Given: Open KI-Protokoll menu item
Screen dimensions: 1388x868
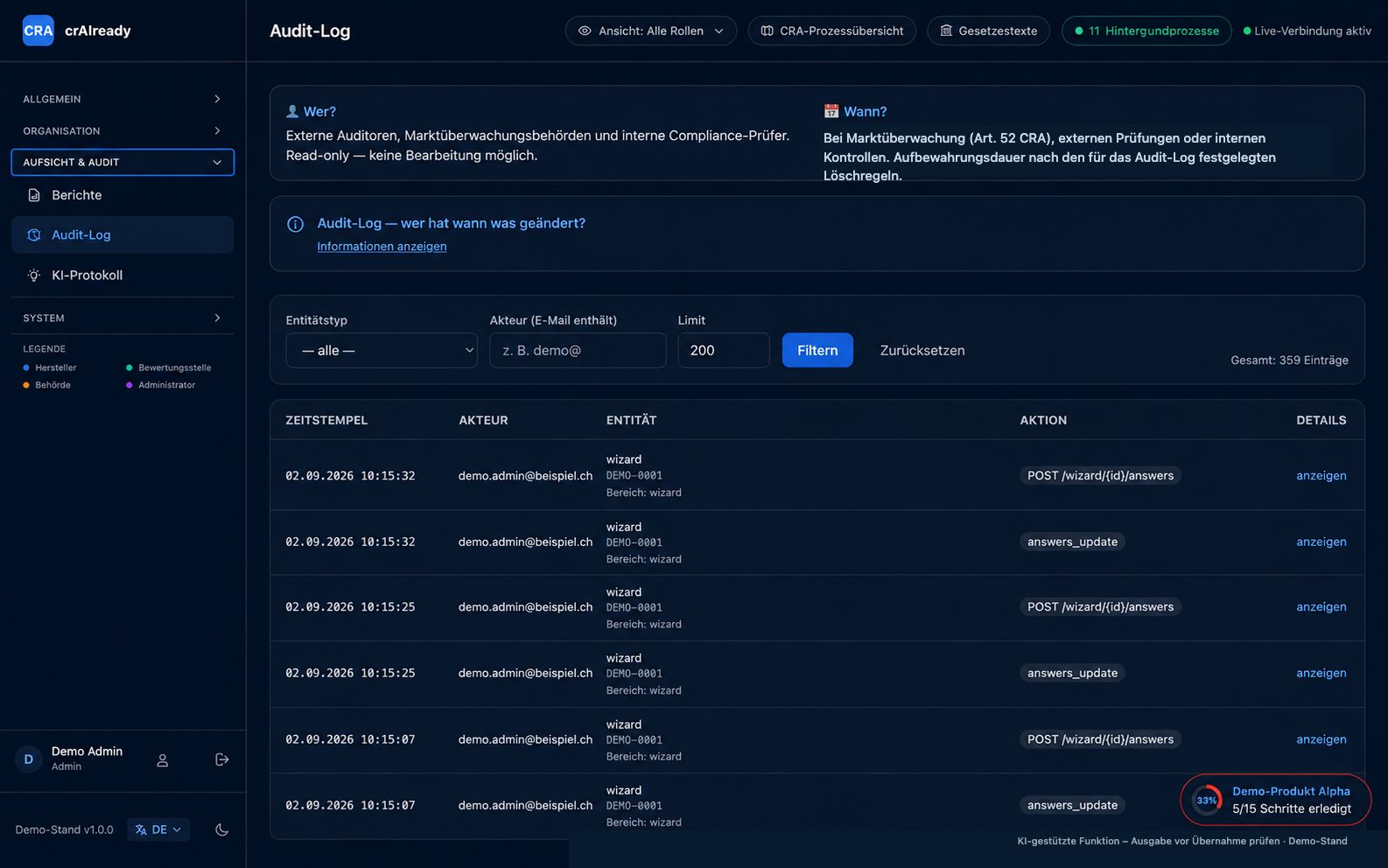Looking at the screenshot, I should pyautogui.click(x=123, y=275).
